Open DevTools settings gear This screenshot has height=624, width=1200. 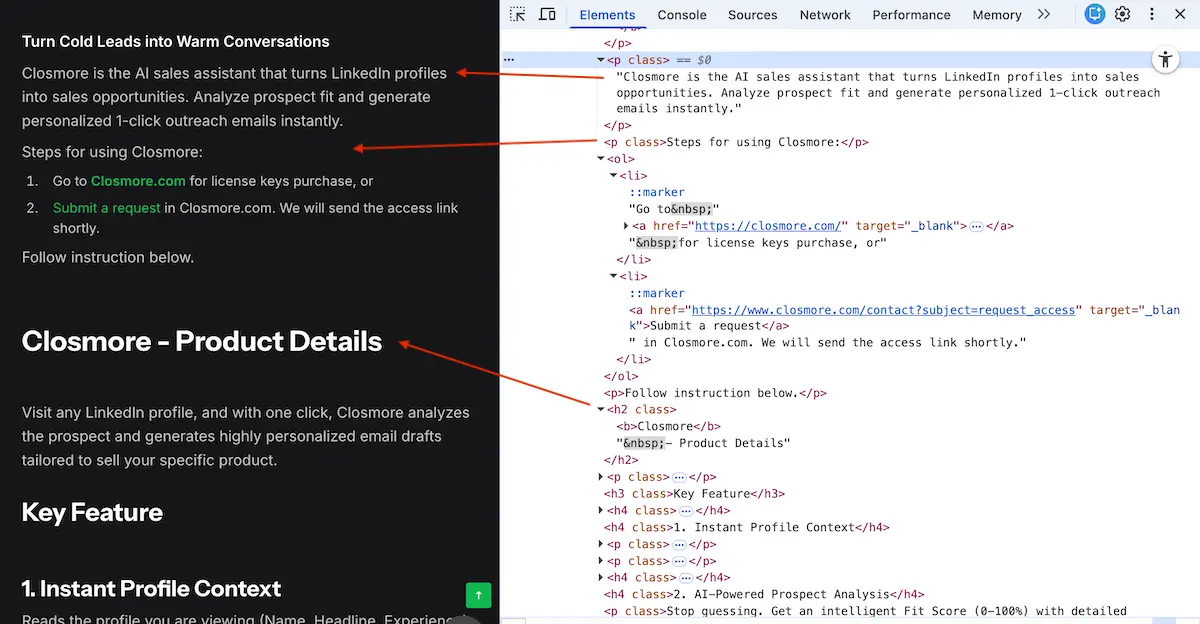(1123, 14)
